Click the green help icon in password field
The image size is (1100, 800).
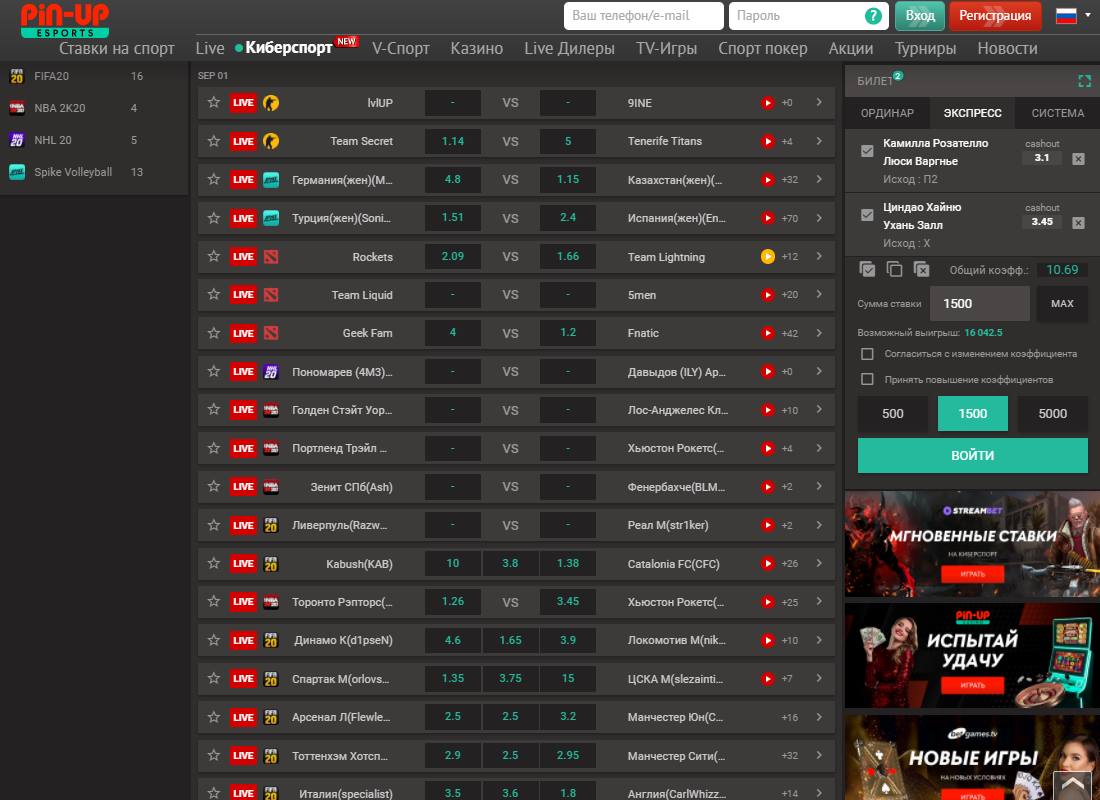[x=873, y=16]
